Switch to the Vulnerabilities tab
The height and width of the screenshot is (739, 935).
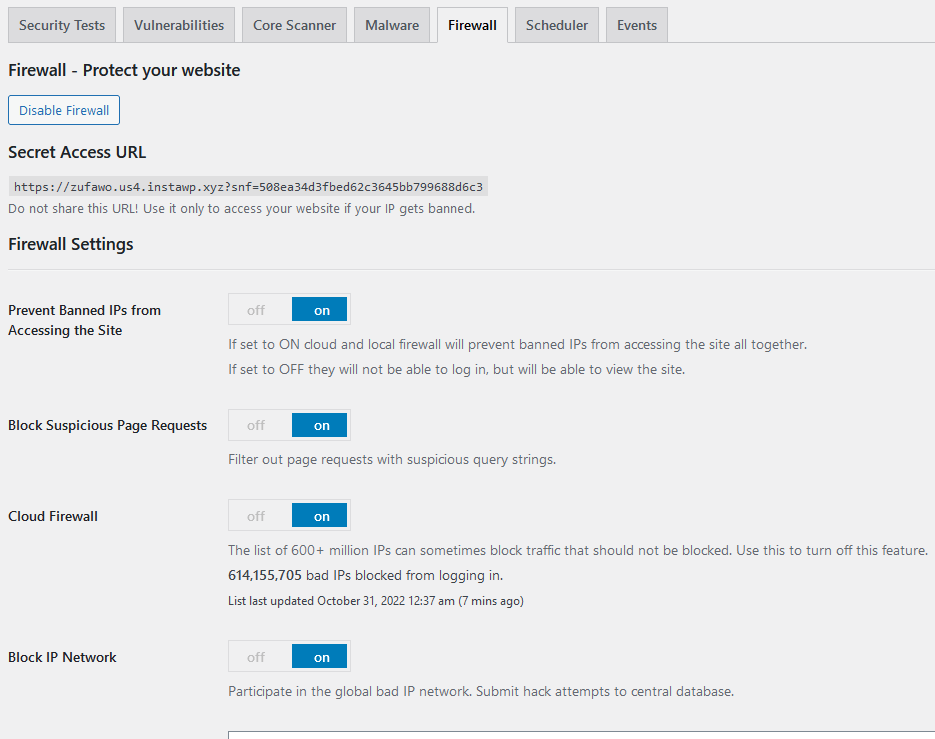point(179,25)
